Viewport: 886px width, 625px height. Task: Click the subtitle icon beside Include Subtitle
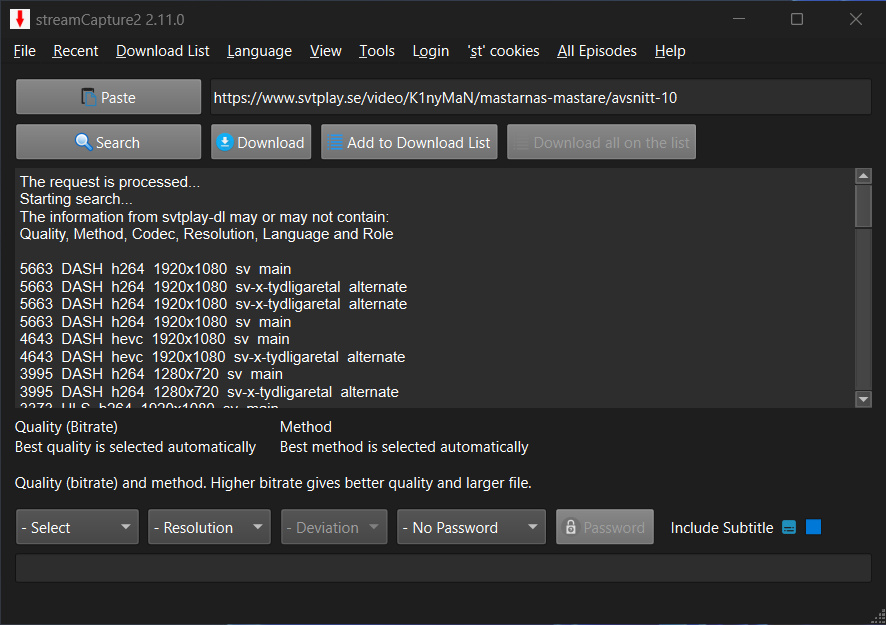[x=789, y=527]
